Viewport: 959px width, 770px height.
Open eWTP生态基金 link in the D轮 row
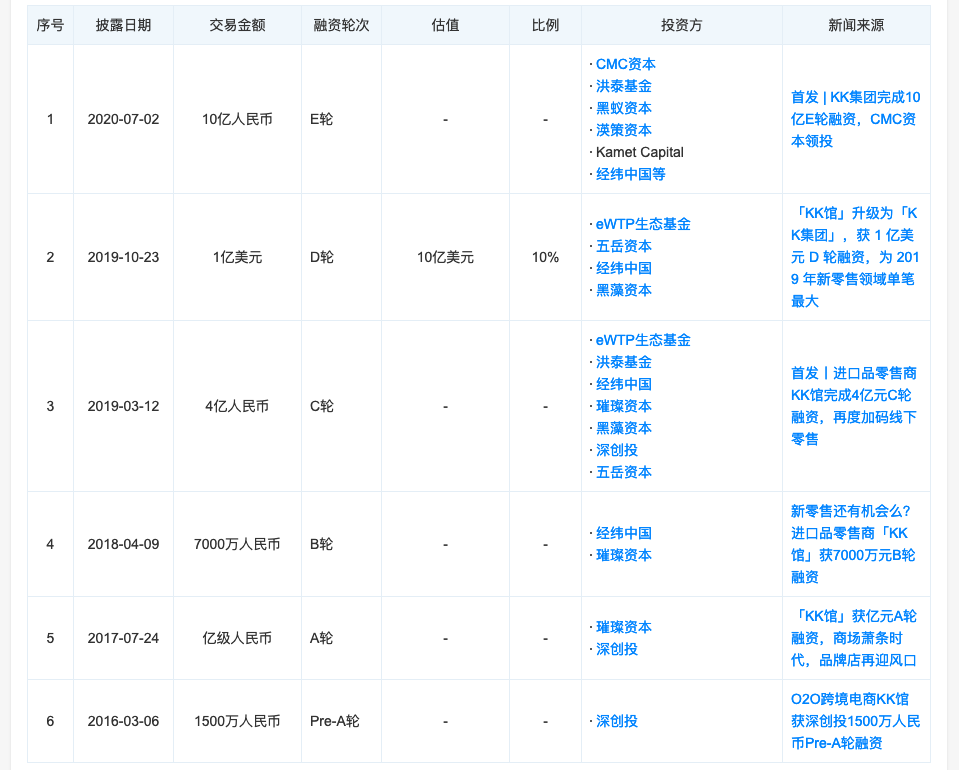[x=643, y=224]
